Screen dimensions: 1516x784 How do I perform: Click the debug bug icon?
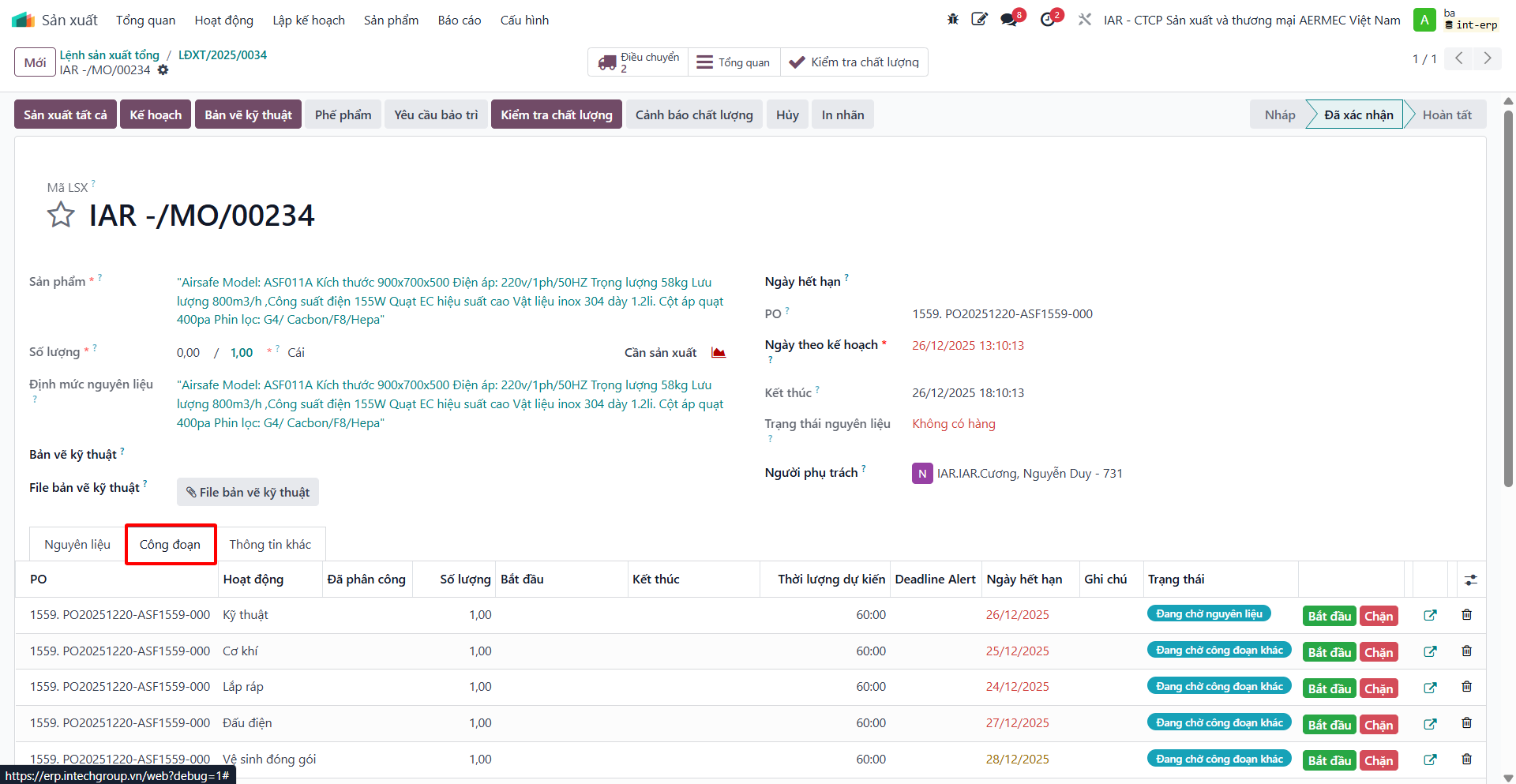pyautogui.click(x=953, y=20)
